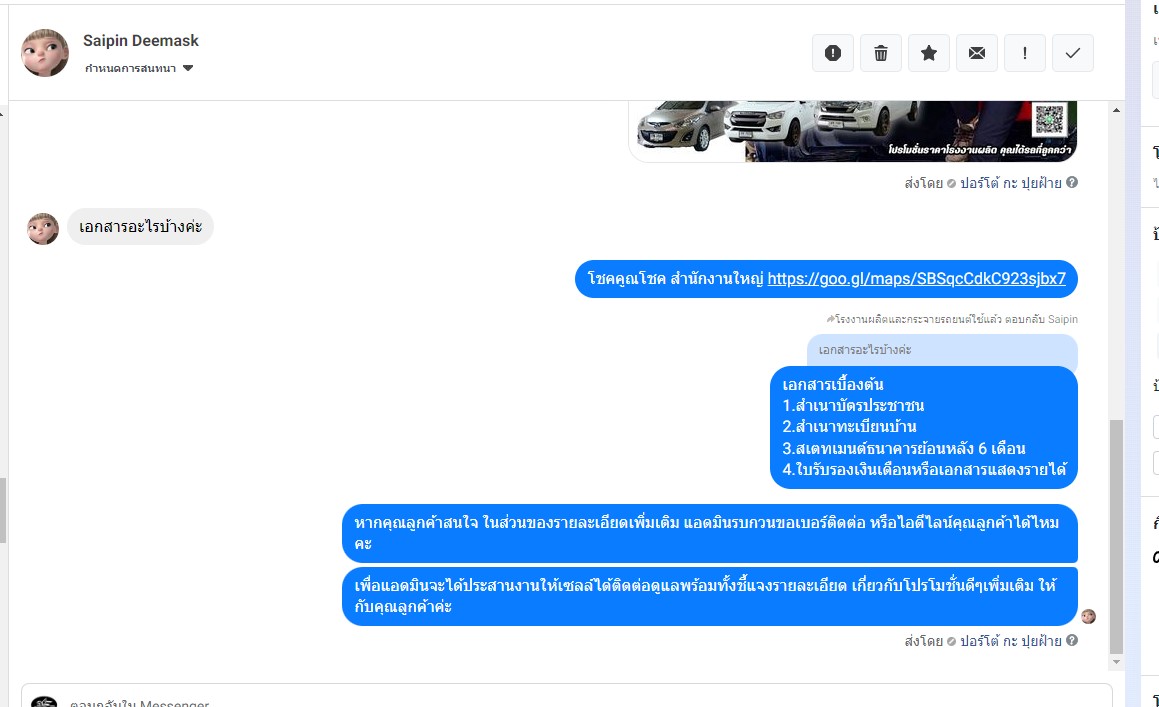Delete conversation using trash icon
This screenshot has height=707, width=1159.
pyautogui.click(x=880, y=53)
